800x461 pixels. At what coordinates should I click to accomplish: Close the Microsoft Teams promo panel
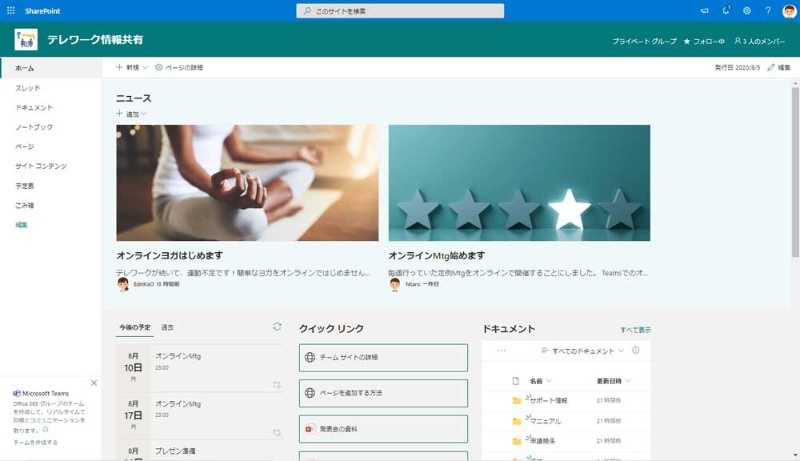pyautogui.click(x=94, y=383)
